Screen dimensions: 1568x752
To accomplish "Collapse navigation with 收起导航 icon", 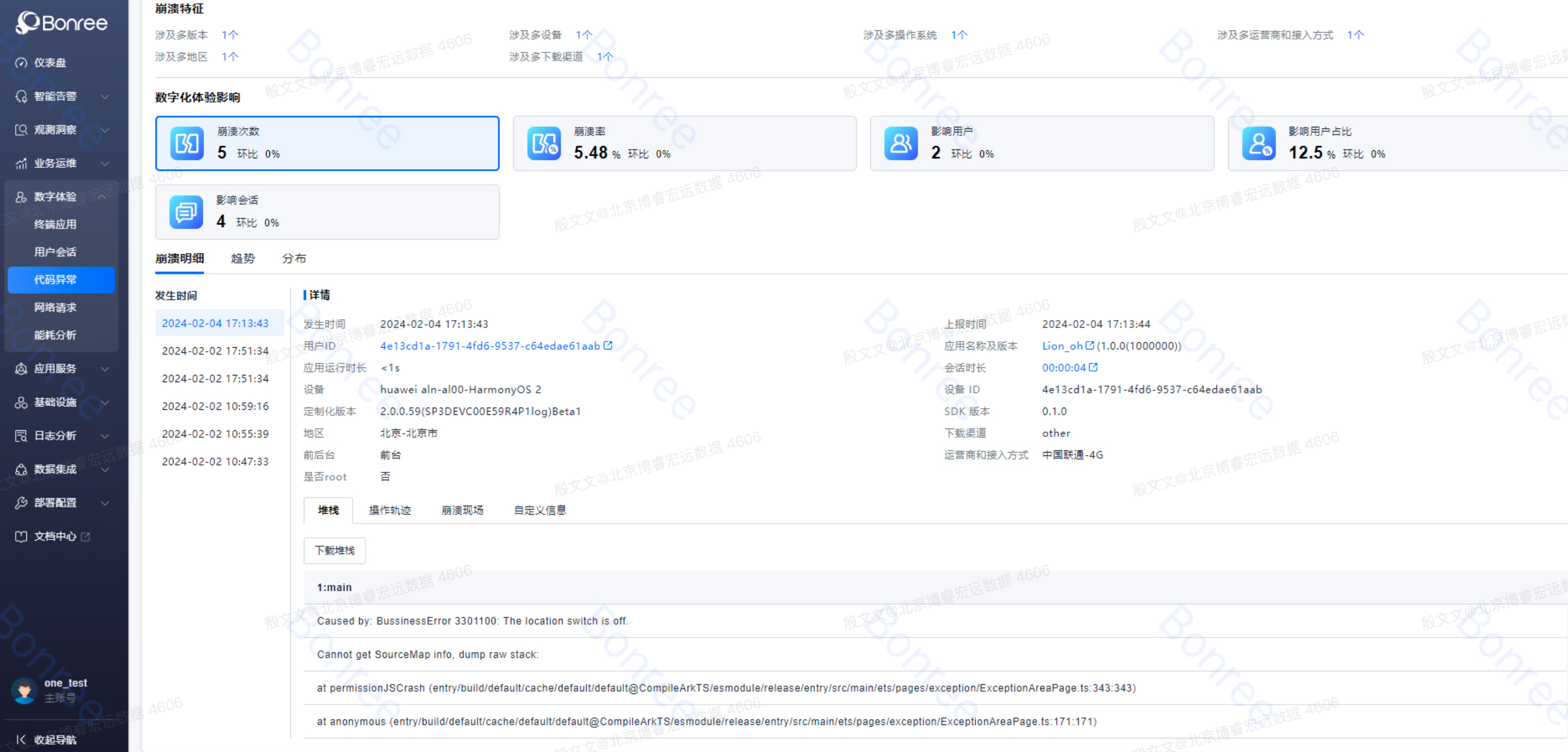I will coord(21,739).
